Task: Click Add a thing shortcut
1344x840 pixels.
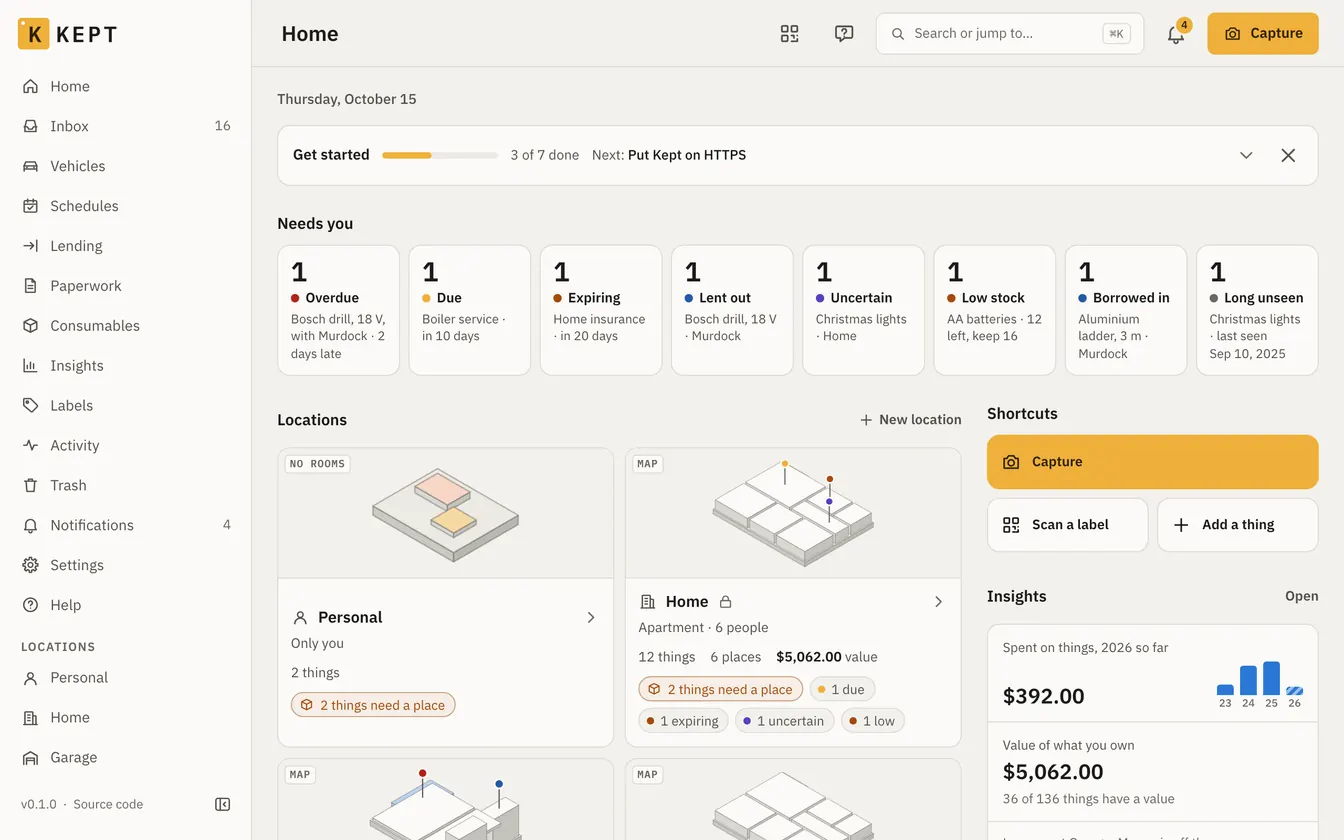Action: pos(1238,525)
